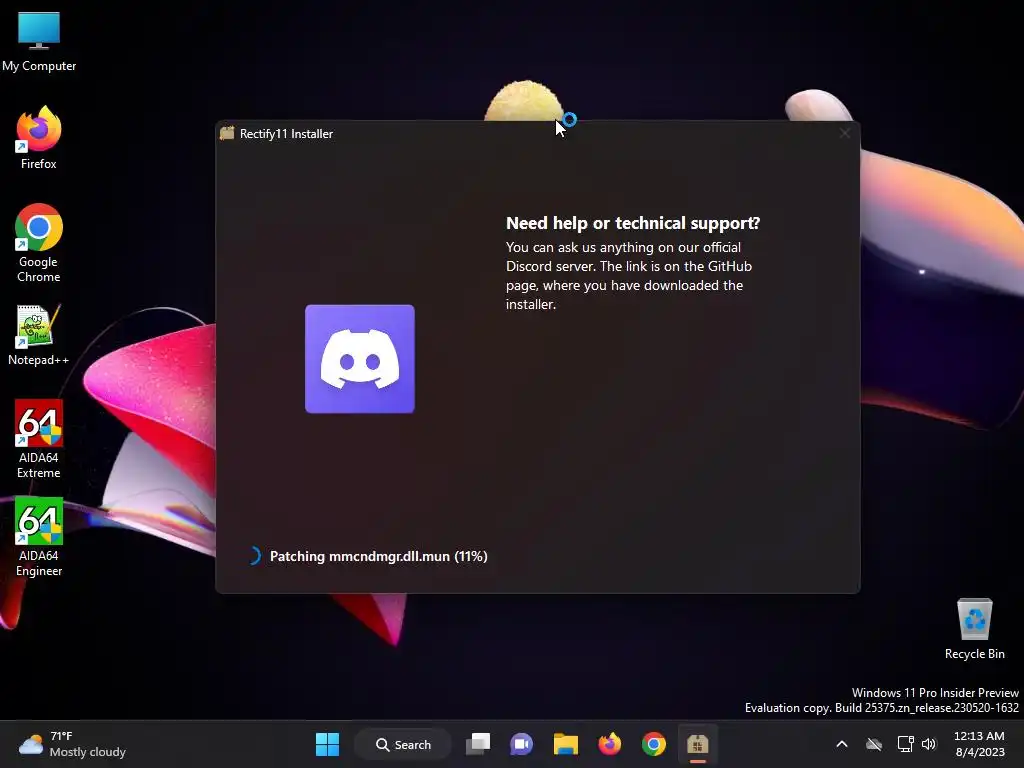The width and height of the screenshot is (1024, 768).
Task: Select the Google Chrome desktop shortcut
Action: click(39, 243)
